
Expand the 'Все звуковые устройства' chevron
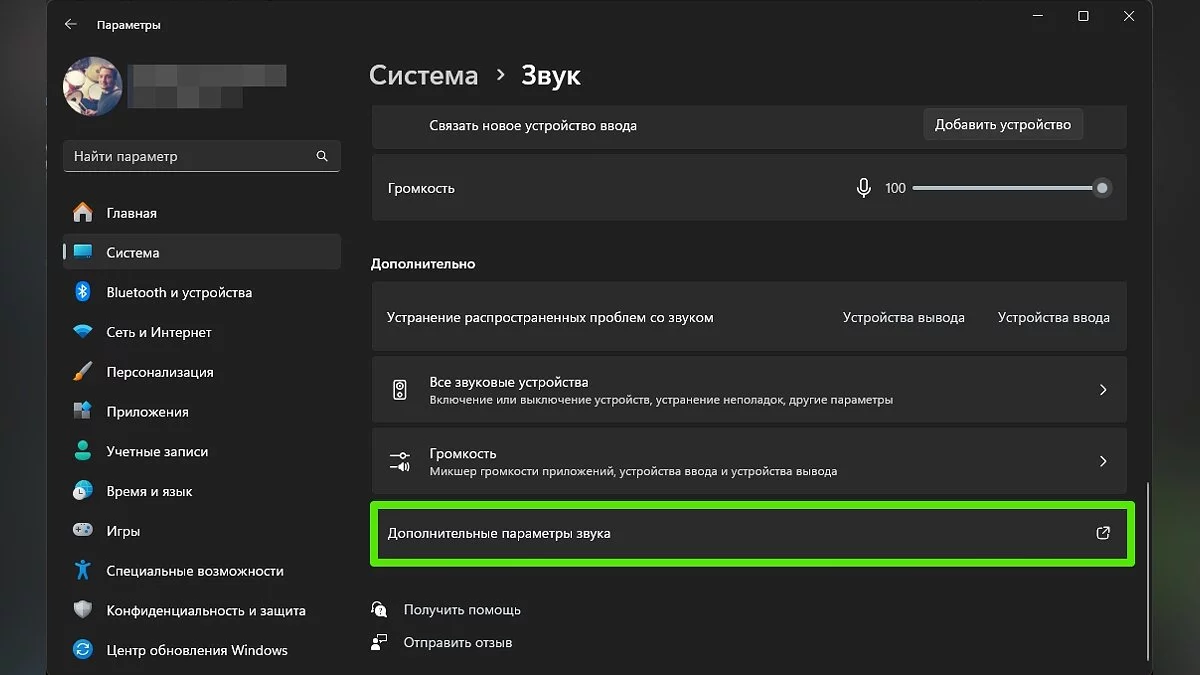pos(1103,390)
